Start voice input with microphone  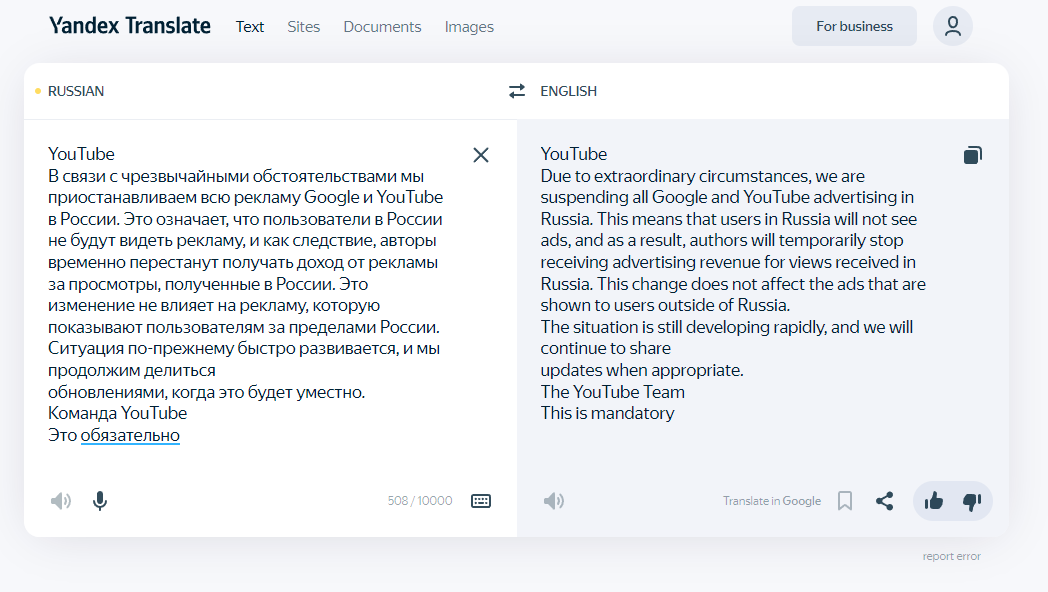click(x=100, y=501)
